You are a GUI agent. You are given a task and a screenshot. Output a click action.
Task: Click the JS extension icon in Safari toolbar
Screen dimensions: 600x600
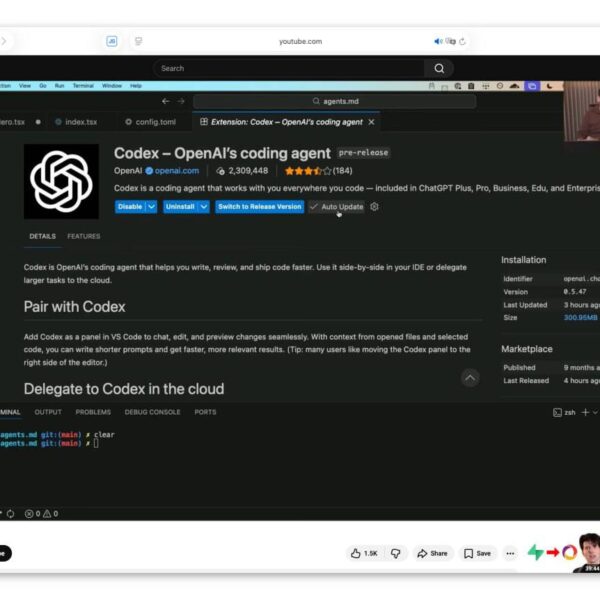click(x=112, y=41)
